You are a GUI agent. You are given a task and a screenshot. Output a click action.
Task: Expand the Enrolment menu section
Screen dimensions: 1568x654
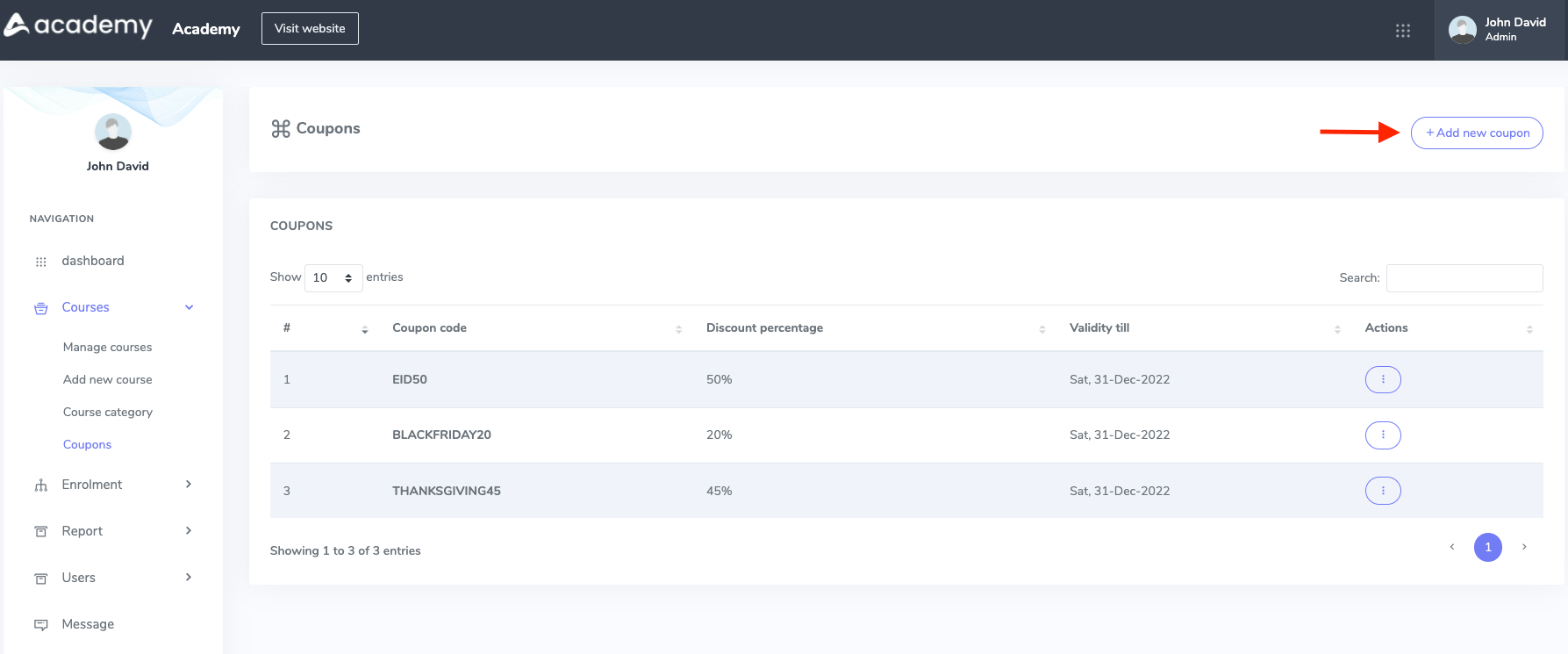click(x=189, y=485)
